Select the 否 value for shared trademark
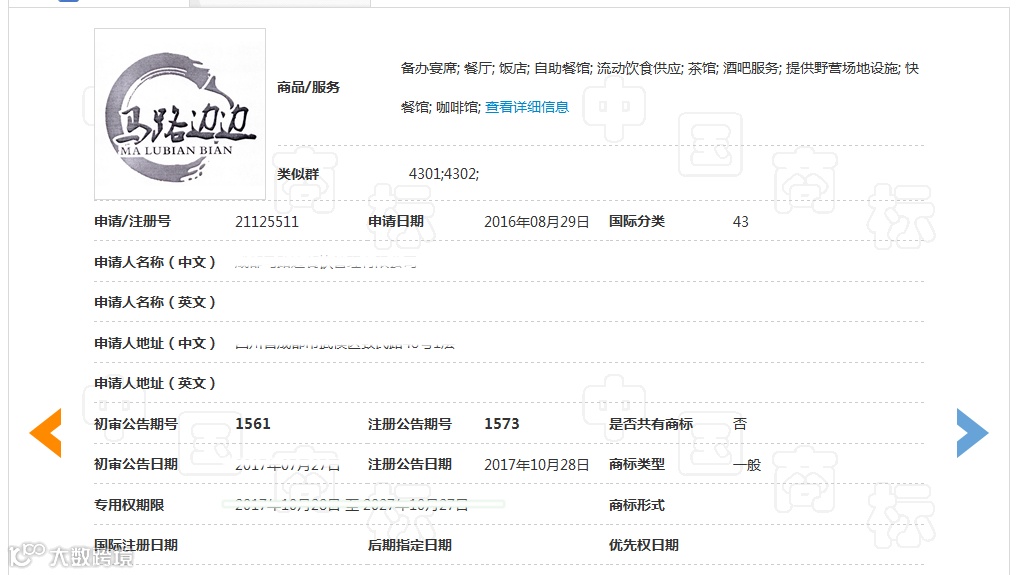This screenshot has height=575, width=1020. (740, 424)
